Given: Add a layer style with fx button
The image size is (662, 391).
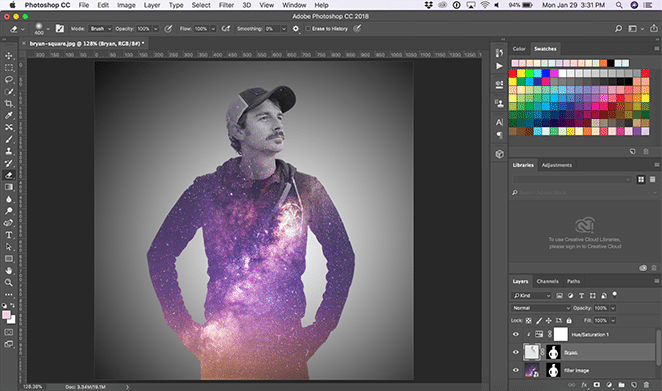Looking at the screenshot, I should [x=584, y=385].
